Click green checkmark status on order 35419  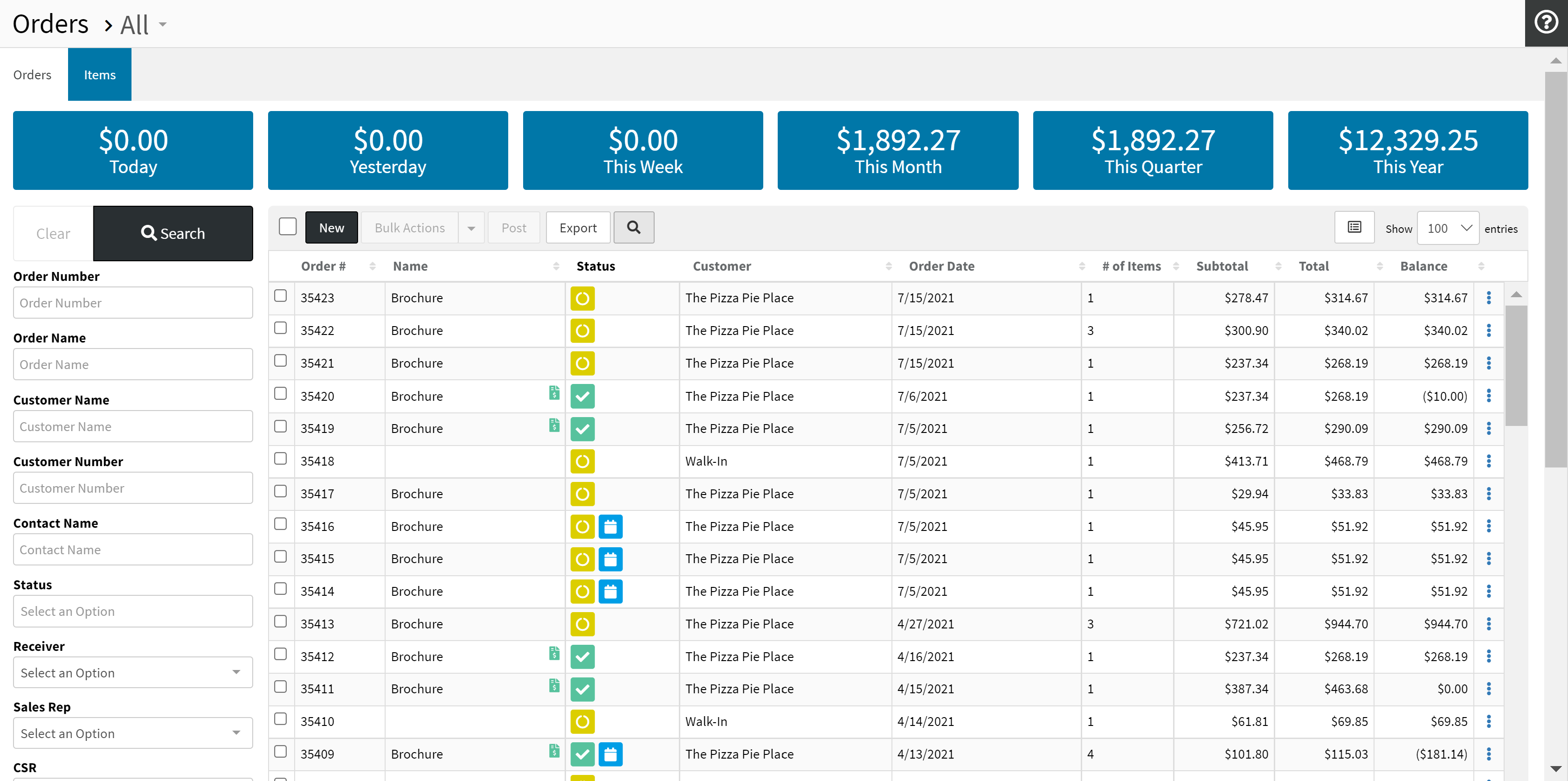pos(582,429)
